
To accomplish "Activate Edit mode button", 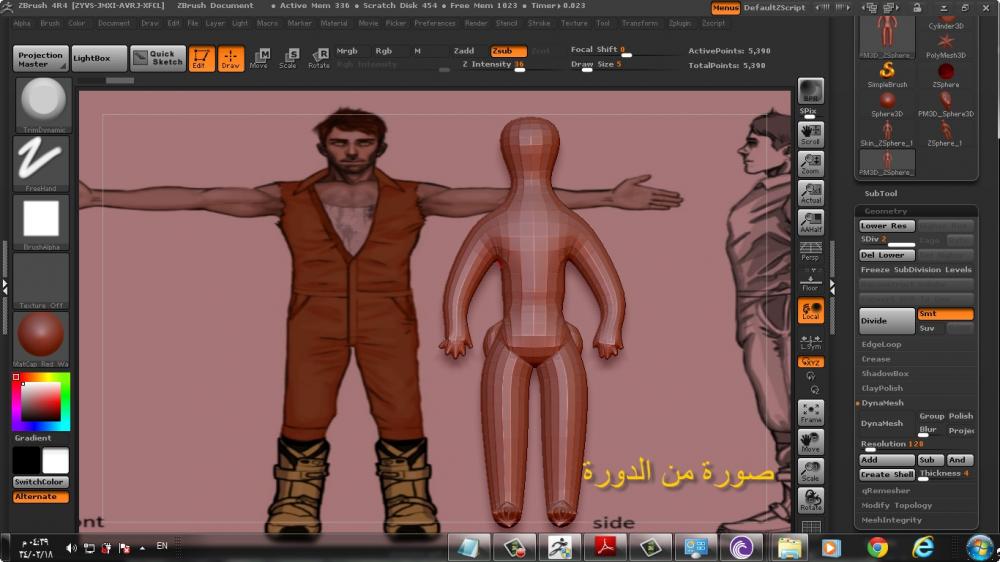I will [x=202, y=58].
